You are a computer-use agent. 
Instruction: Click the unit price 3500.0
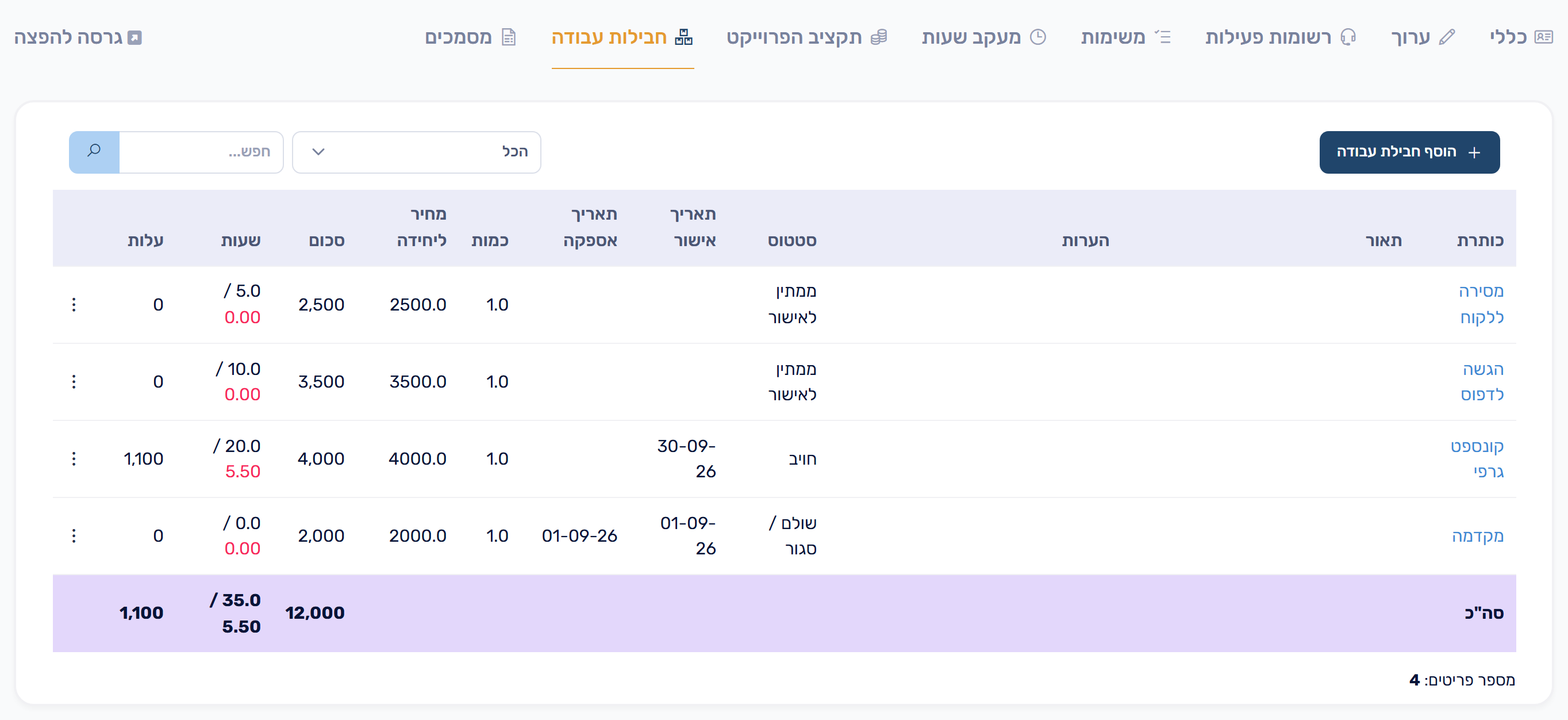[417, 382]
